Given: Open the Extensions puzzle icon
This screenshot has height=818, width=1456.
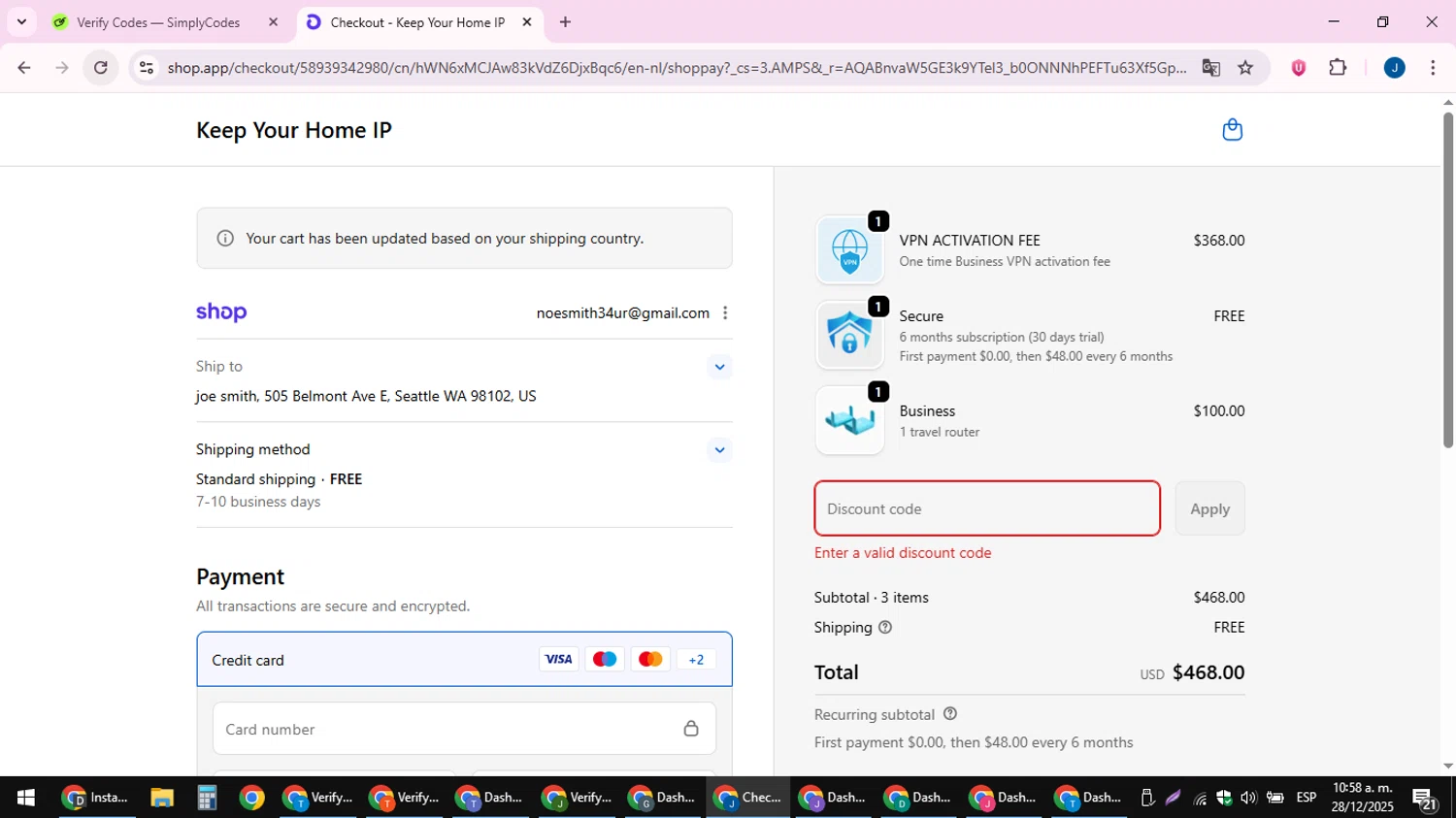Looking at the screenshot, I should coord(1338,68).
